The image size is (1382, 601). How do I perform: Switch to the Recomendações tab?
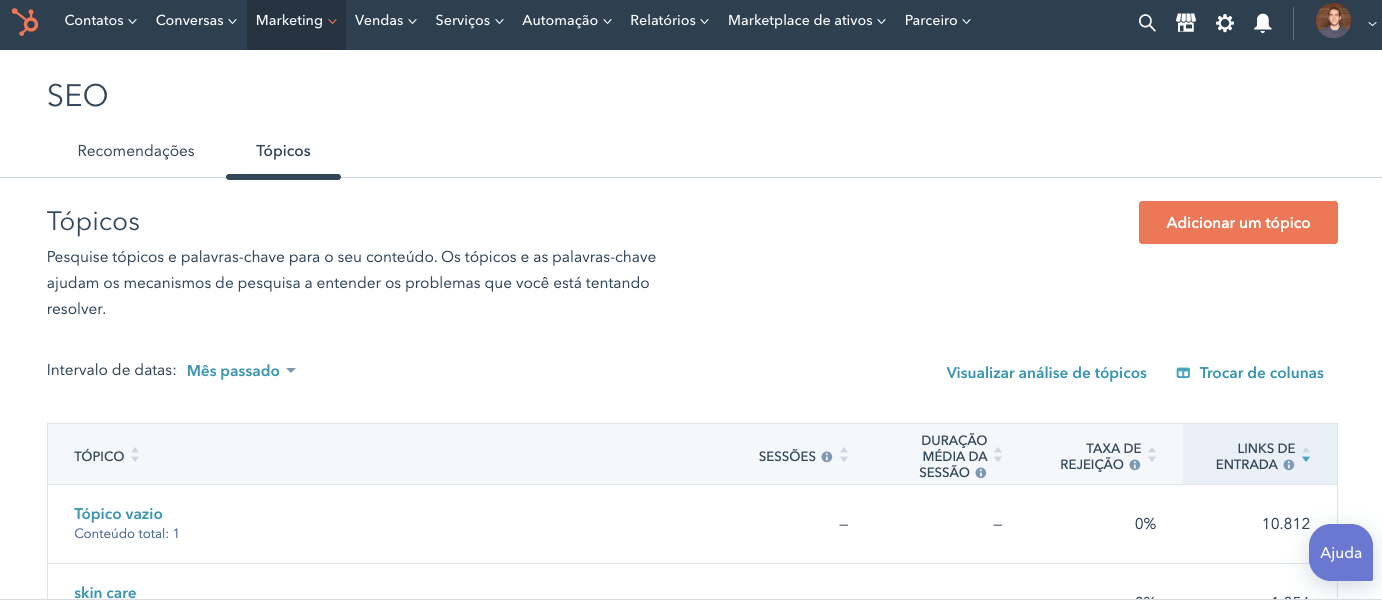point(136,151)
